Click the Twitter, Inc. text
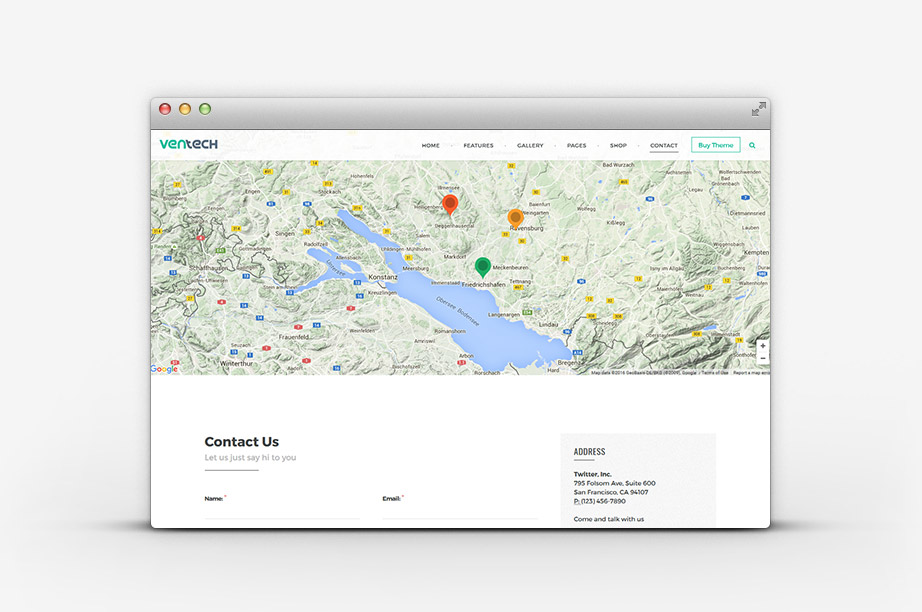Viewport: 922px width, 612px height. [593, 474]
